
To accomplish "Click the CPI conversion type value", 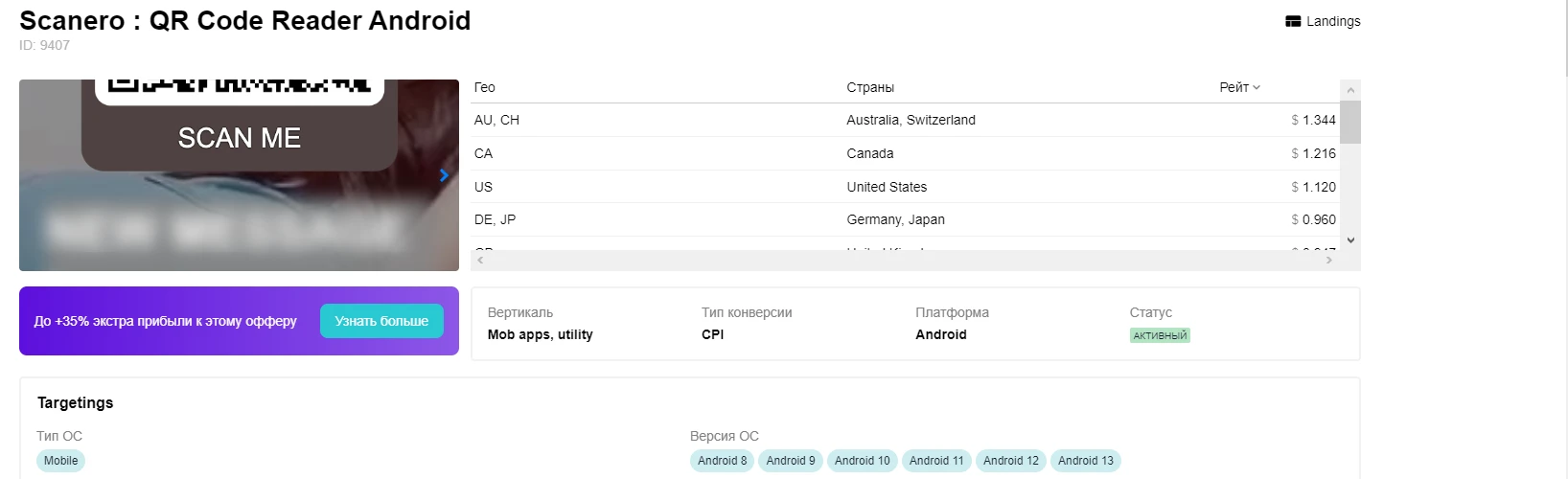I will [x=712, y=334].
